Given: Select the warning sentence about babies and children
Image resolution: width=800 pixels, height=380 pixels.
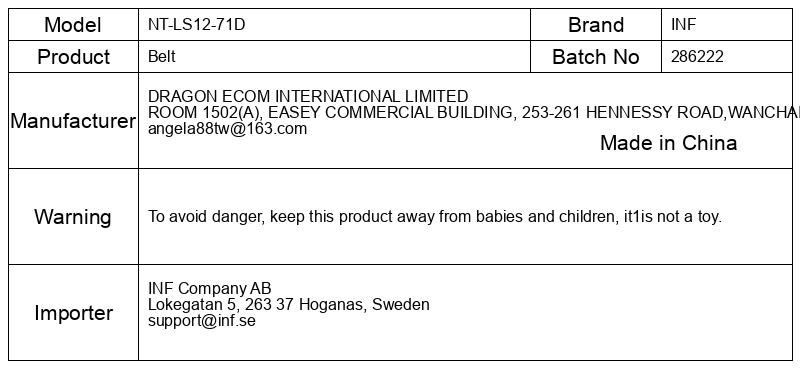Looking at the screenshot, I should point(435,216).
